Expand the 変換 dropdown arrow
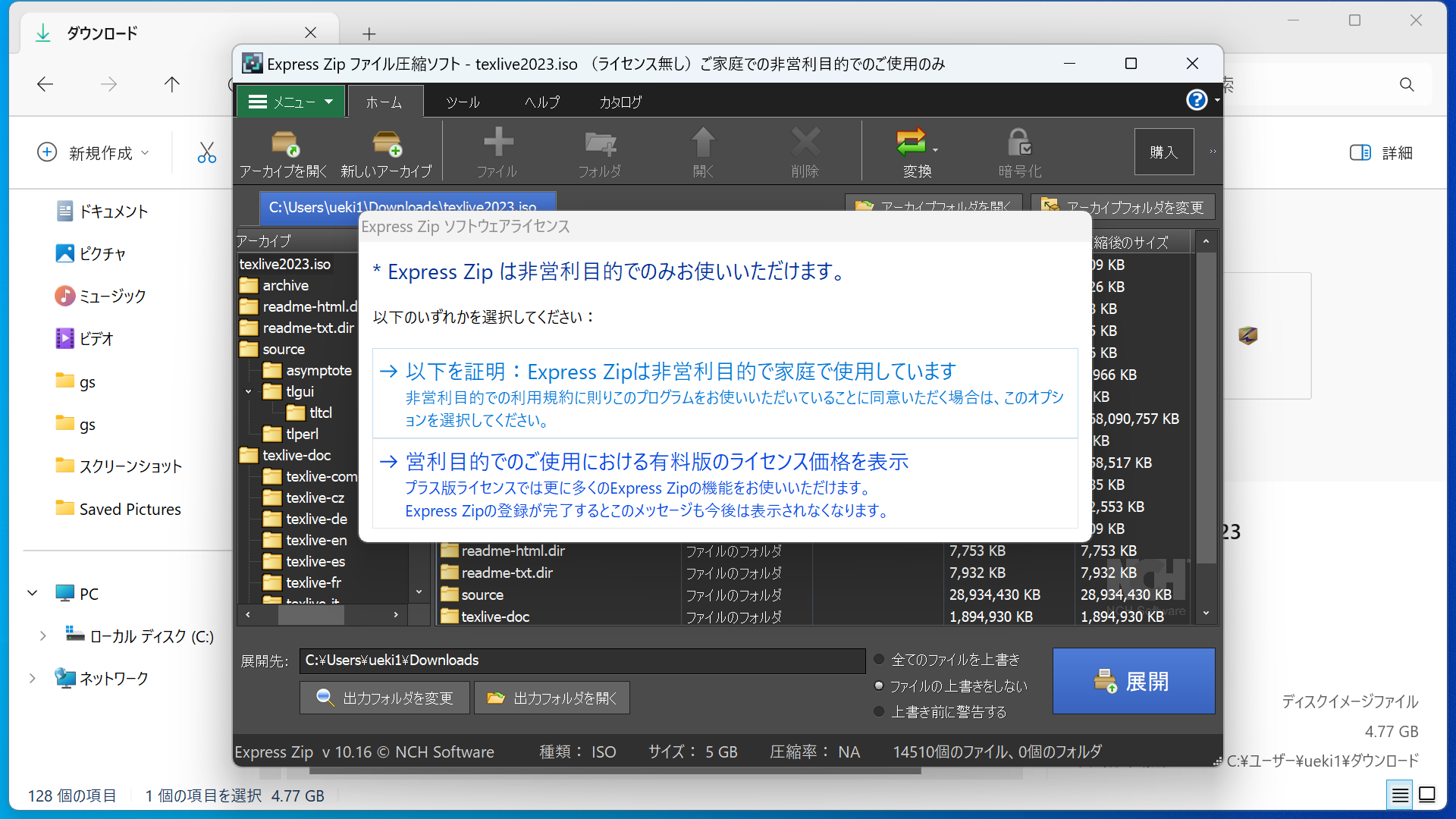Viewport: 1456px width, 819px height. pyautogui.click(x=934, y=150)
